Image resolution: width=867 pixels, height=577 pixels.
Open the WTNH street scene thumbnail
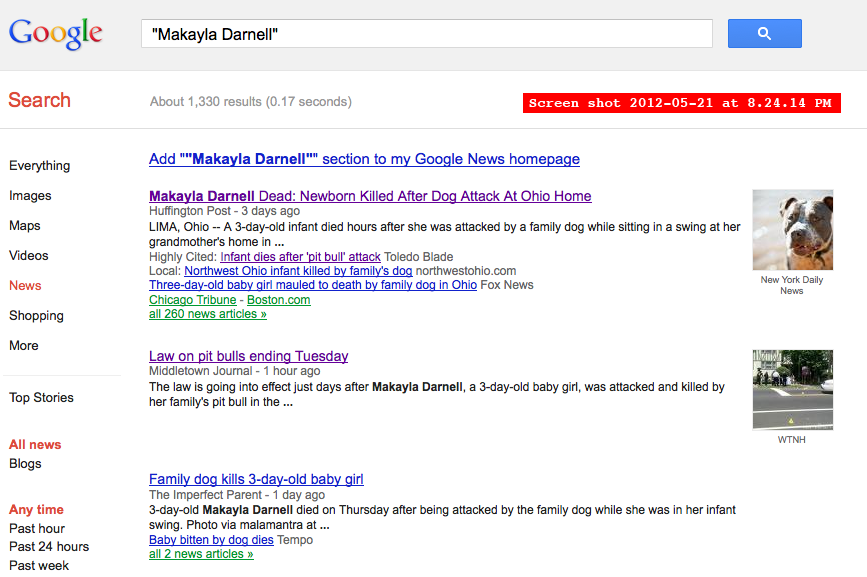pos(792,390)
